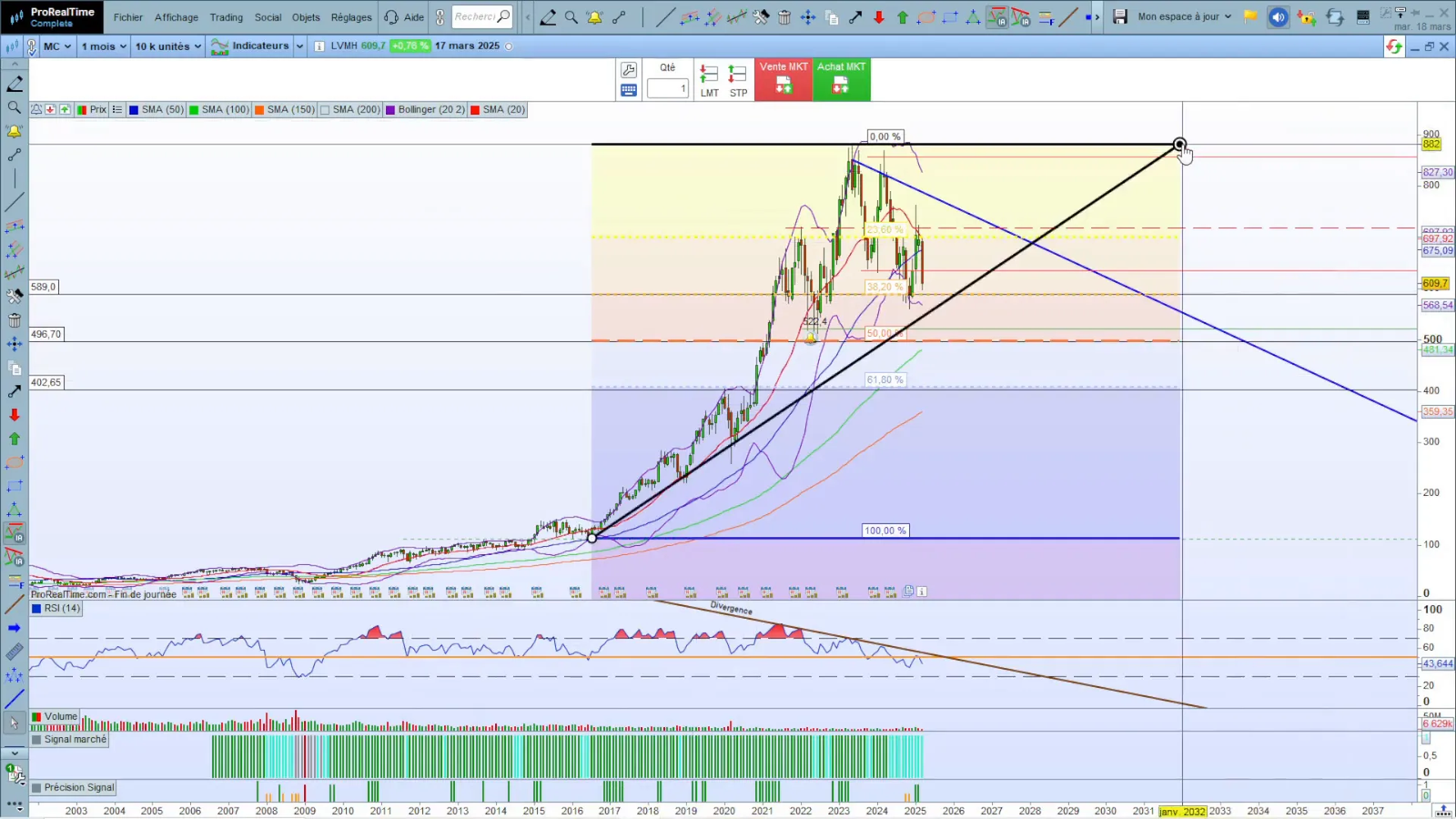
Task: Click the Indicateurs button
Action: [x=250, y=46]
